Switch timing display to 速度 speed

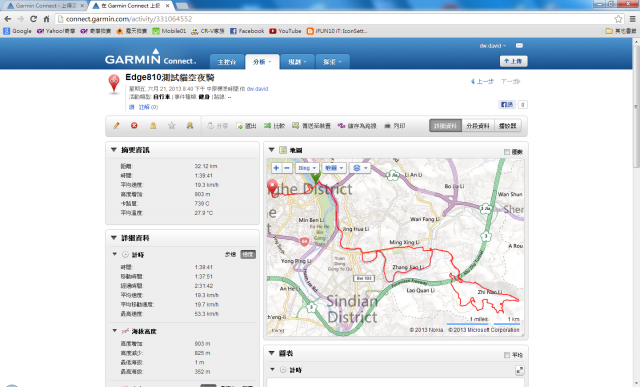(x=248, y=254)
